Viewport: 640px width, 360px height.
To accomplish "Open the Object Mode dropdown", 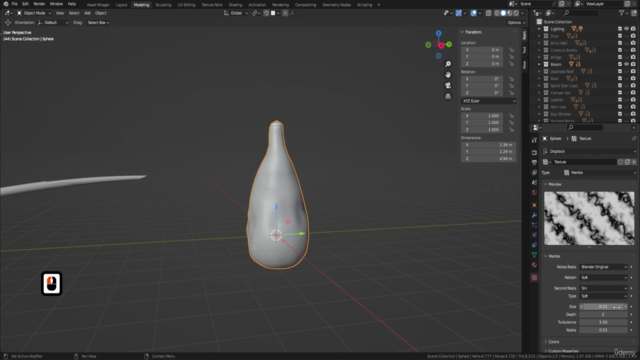I will tap(33, 13).
